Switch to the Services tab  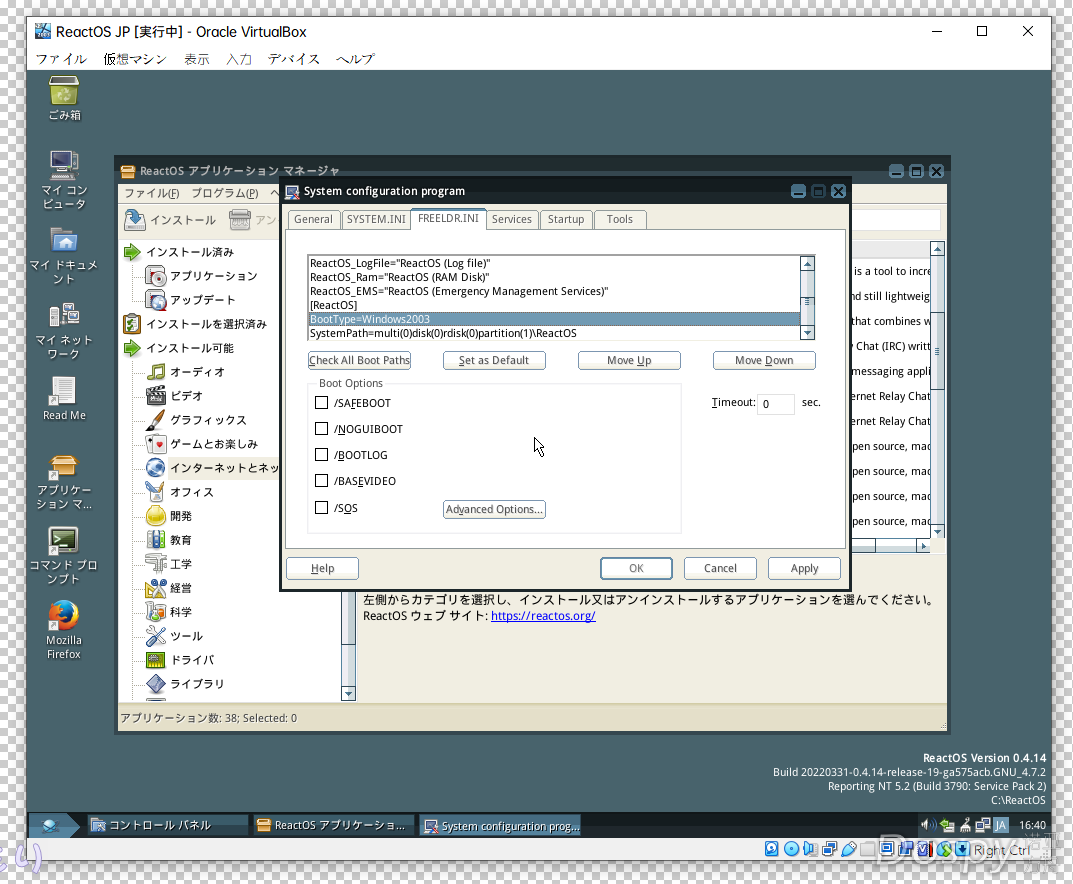(511, 219)
